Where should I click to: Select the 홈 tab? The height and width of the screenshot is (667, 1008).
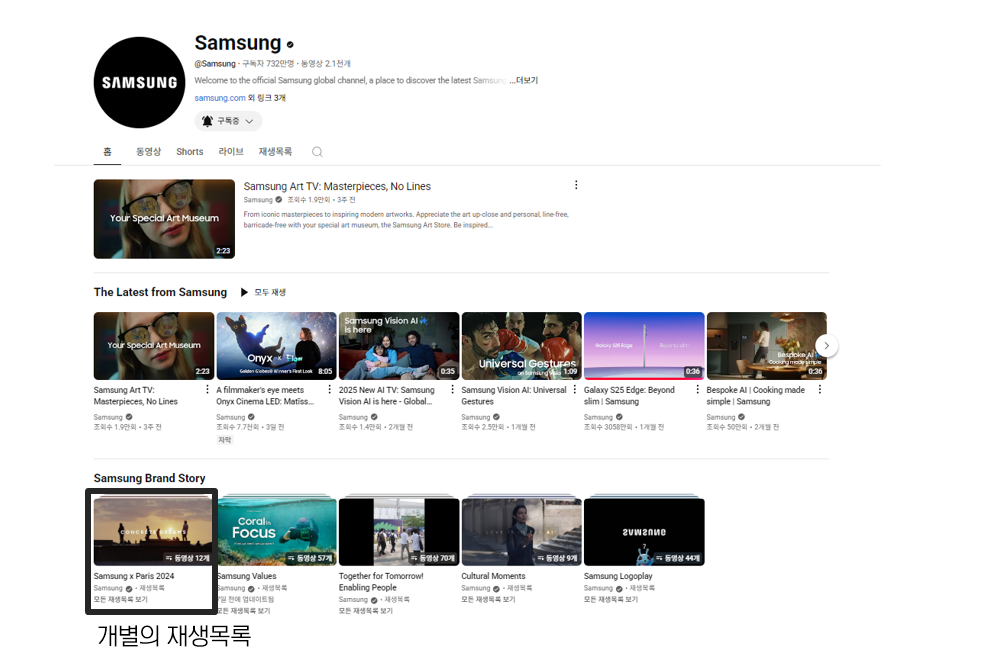(107, 152)
